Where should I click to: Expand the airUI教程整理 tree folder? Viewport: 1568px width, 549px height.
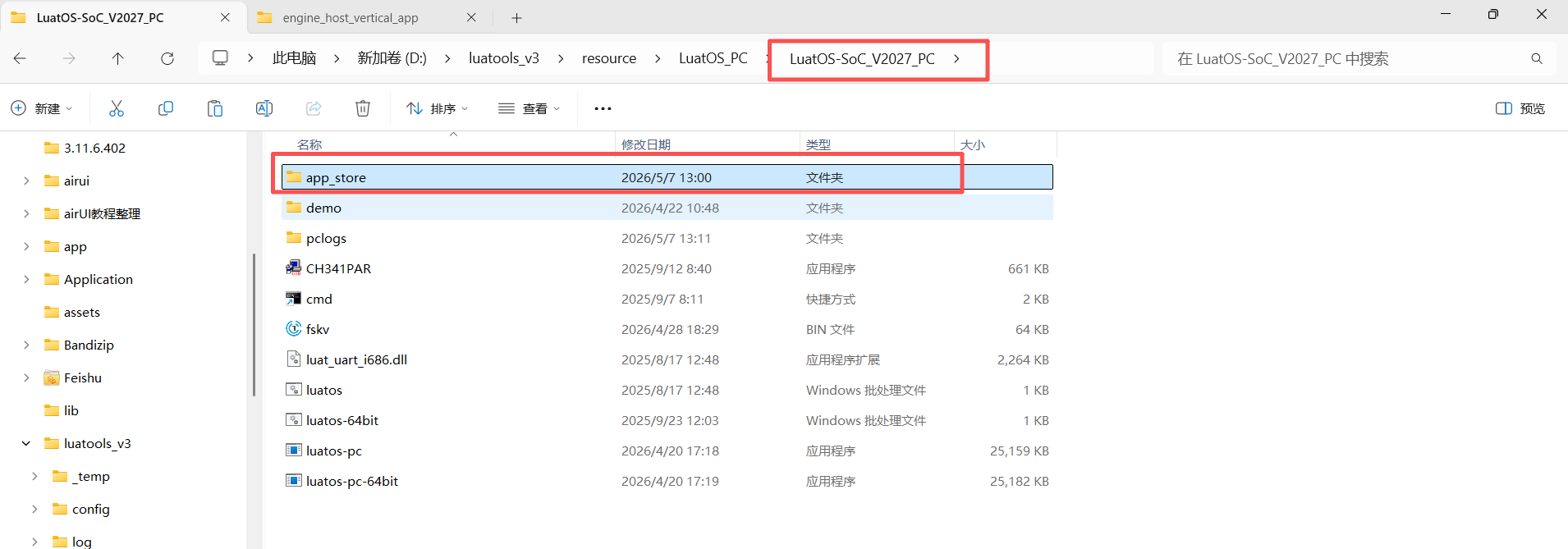pos(26,213)
